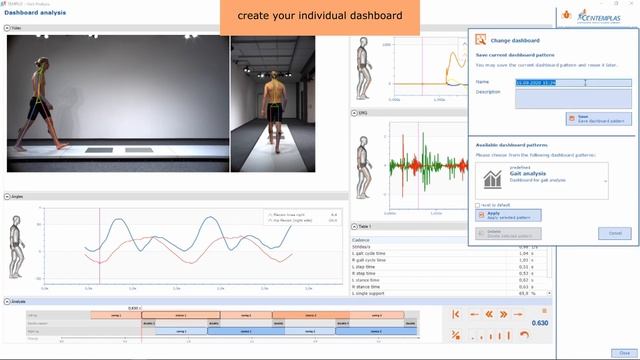The height and width of the screenshot is (360, 640).
Task: Apply the selected pattern
Action: [x=508, y=216]
